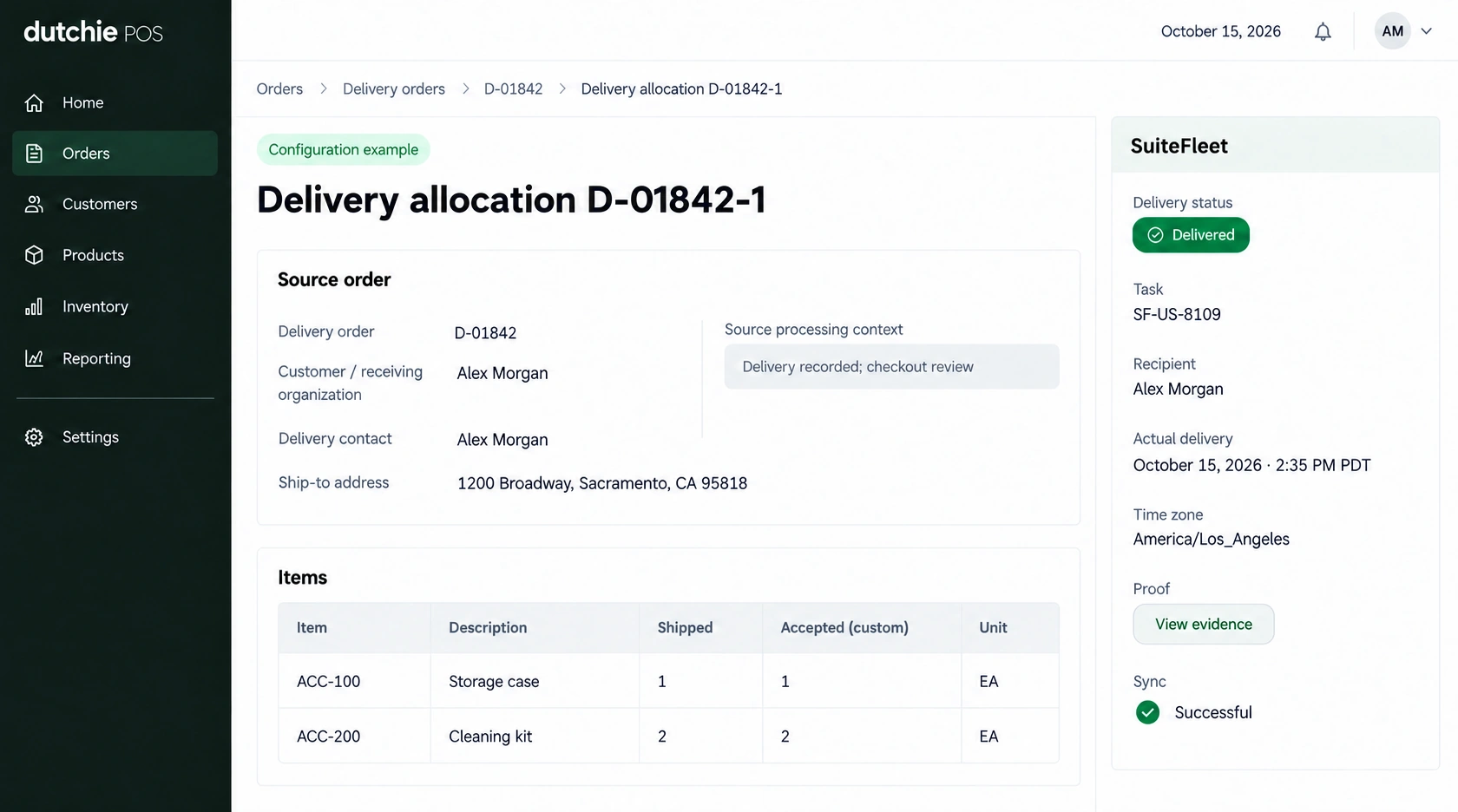Click the Reporting chart icon
1458x812 pixels.
coord(34,358)
